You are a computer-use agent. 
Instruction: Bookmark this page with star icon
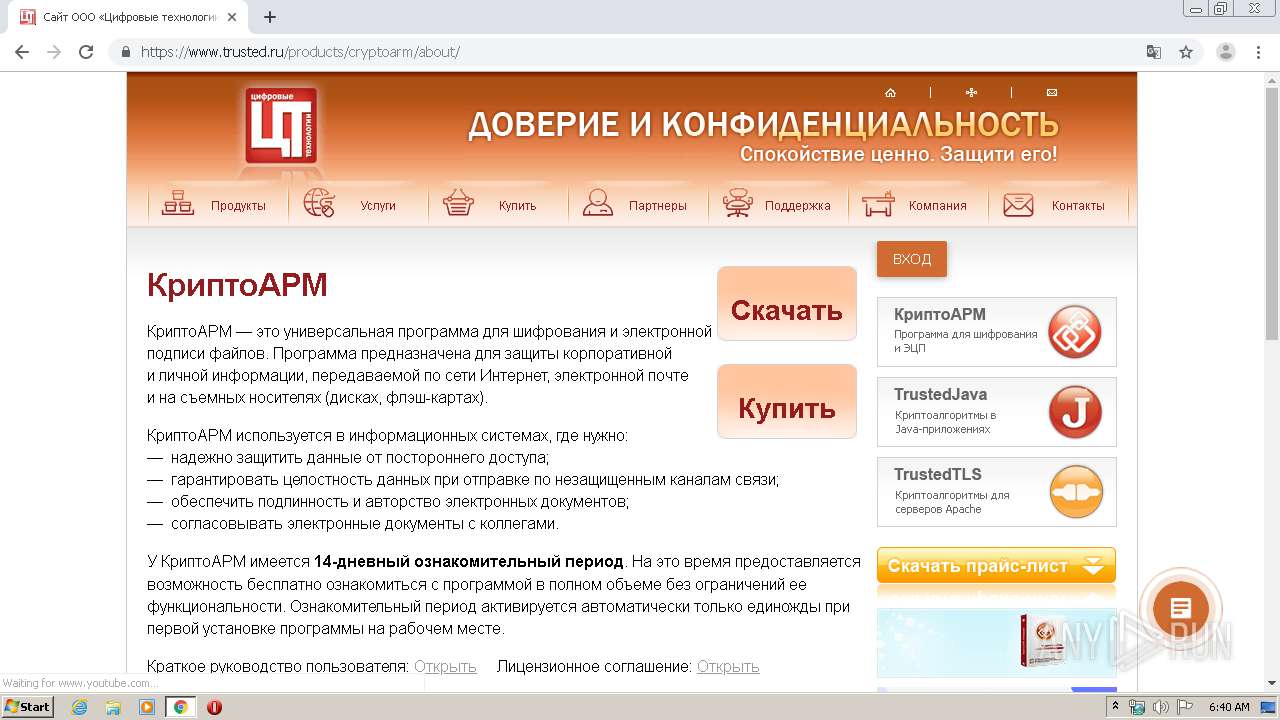[1186, 52]
